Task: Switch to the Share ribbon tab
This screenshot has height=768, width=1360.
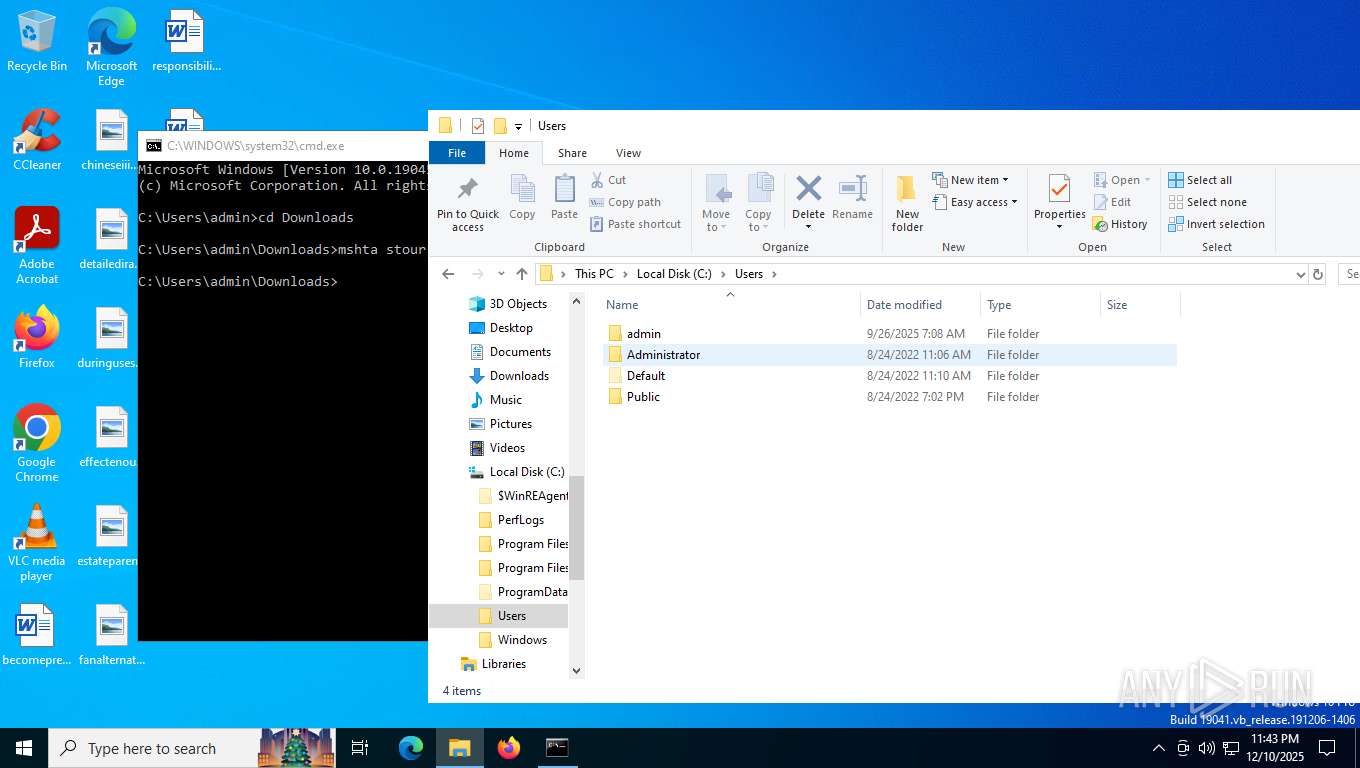Action: coord(572,153)
